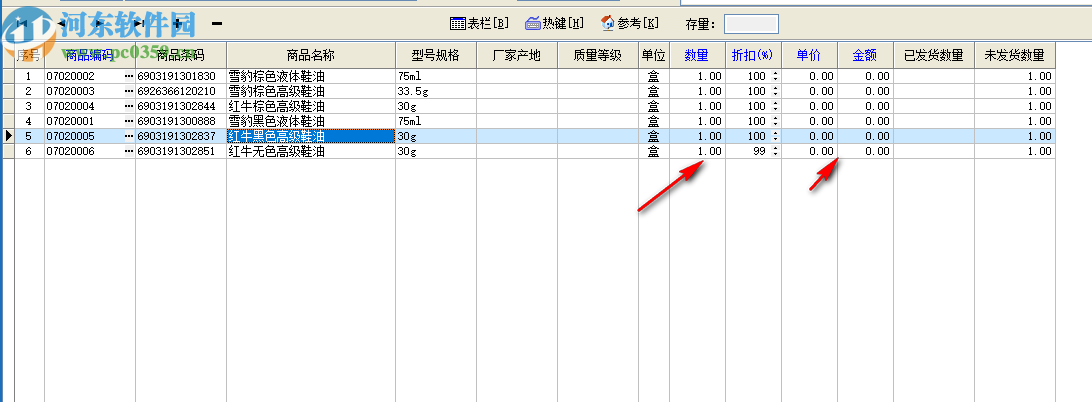Click quantity cell in row 6

coord(697,151)
